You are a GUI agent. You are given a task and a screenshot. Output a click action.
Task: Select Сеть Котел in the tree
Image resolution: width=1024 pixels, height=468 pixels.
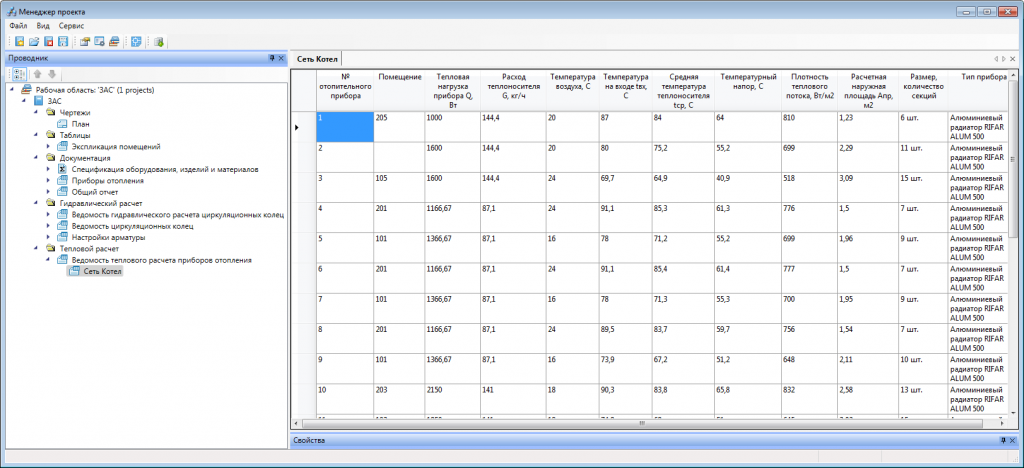tap(103, 272)
